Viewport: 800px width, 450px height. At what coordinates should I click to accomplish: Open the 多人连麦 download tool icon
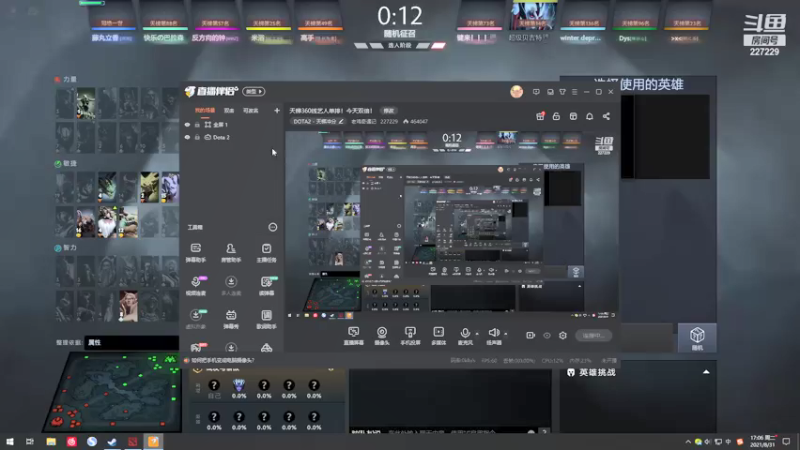[x=231, y=286]
